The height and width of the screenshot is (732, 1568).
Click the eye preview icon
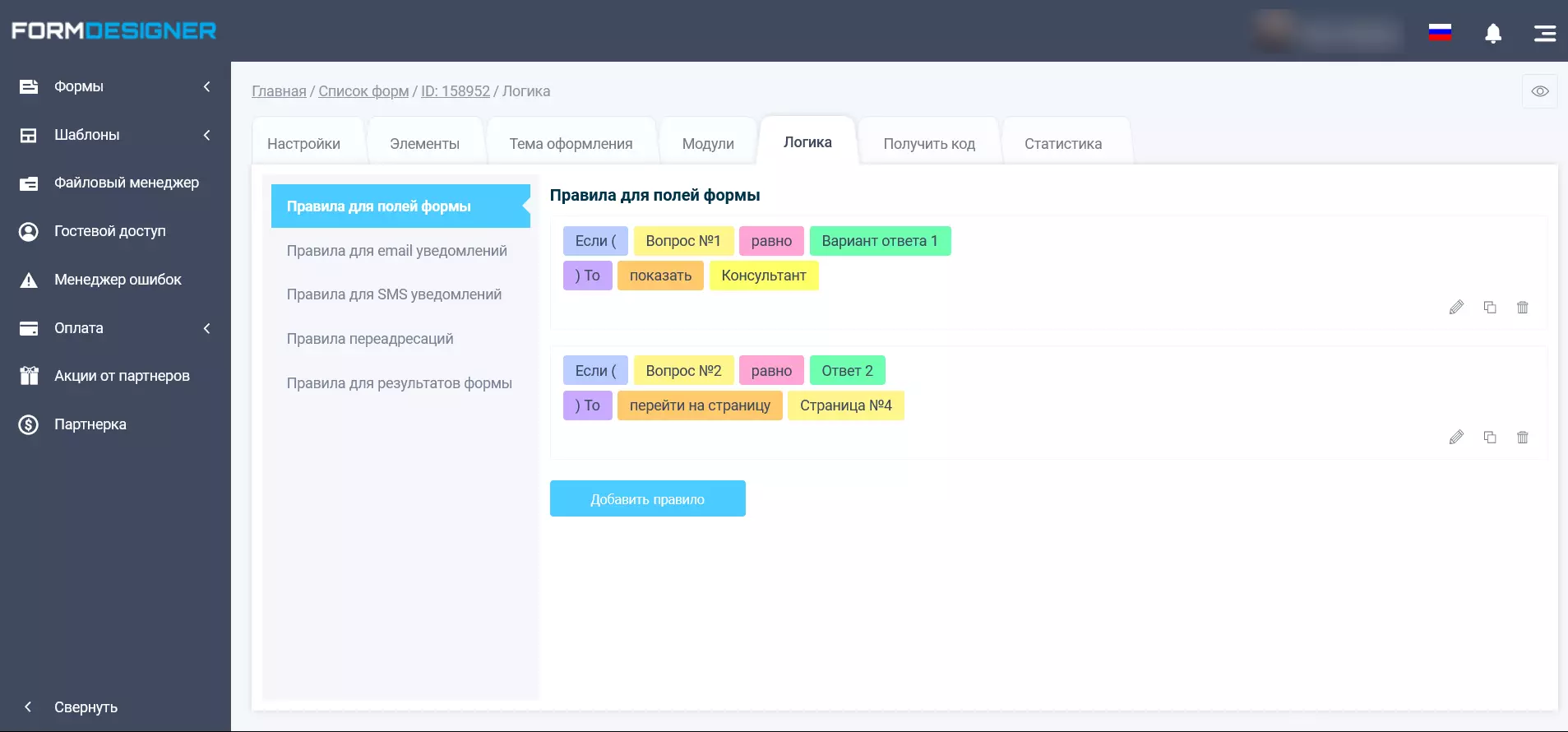(1540, 91)
